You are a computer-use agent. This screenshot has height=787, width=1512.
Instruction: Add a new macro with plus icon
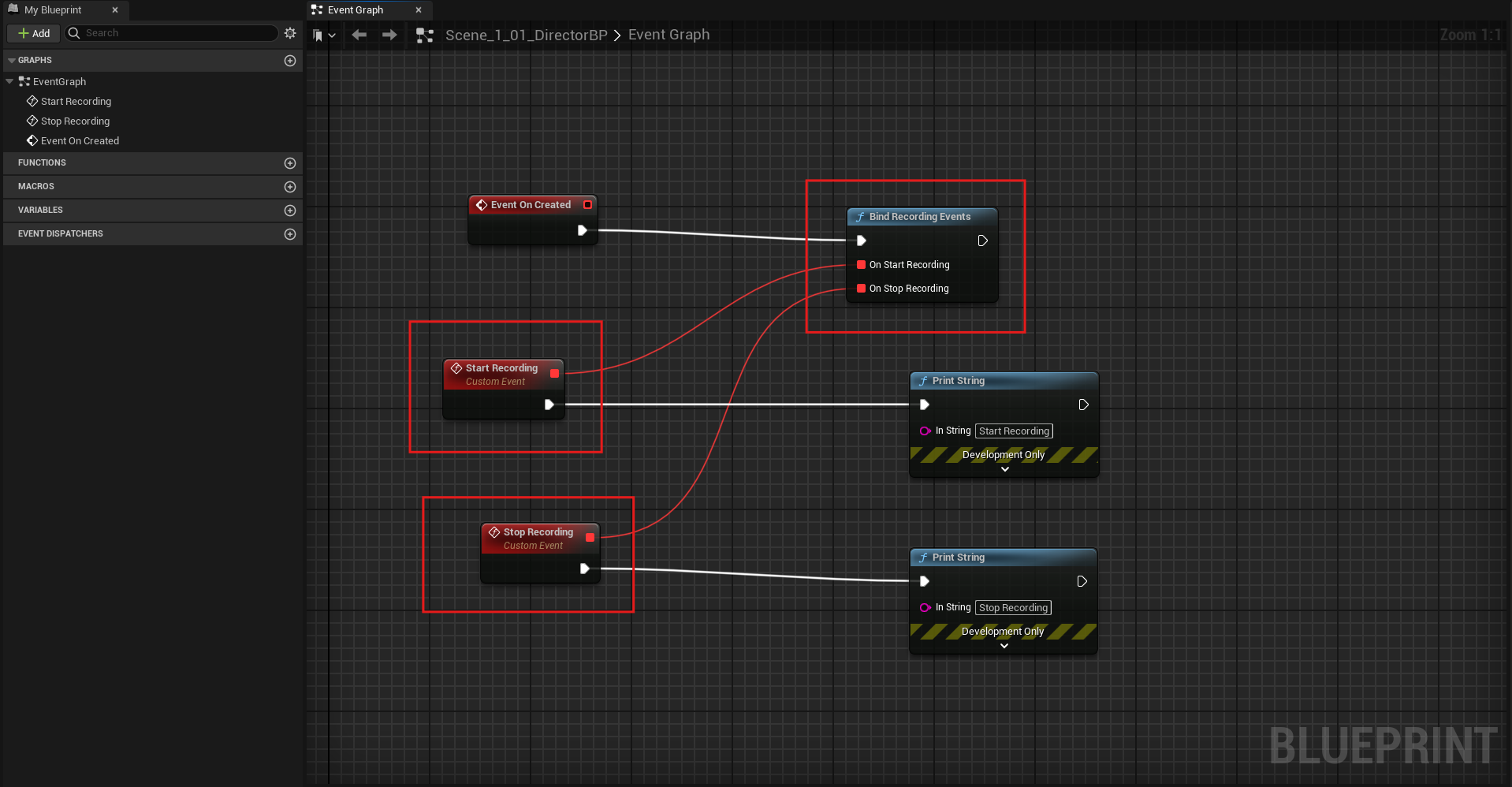[x=290, y=187]
